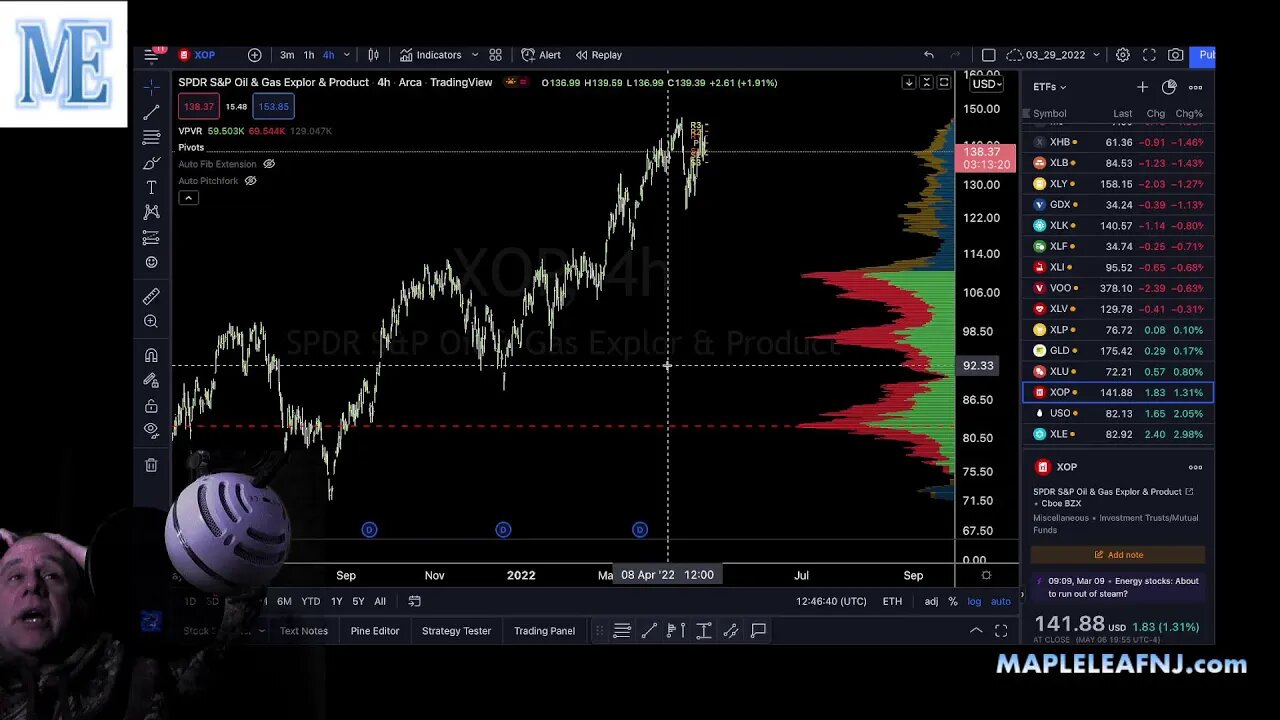Image resolution: width=1280 pixels, height=720 pixels.
Task: Expand the time interval dropdown arrow
Action: [347, 55]
